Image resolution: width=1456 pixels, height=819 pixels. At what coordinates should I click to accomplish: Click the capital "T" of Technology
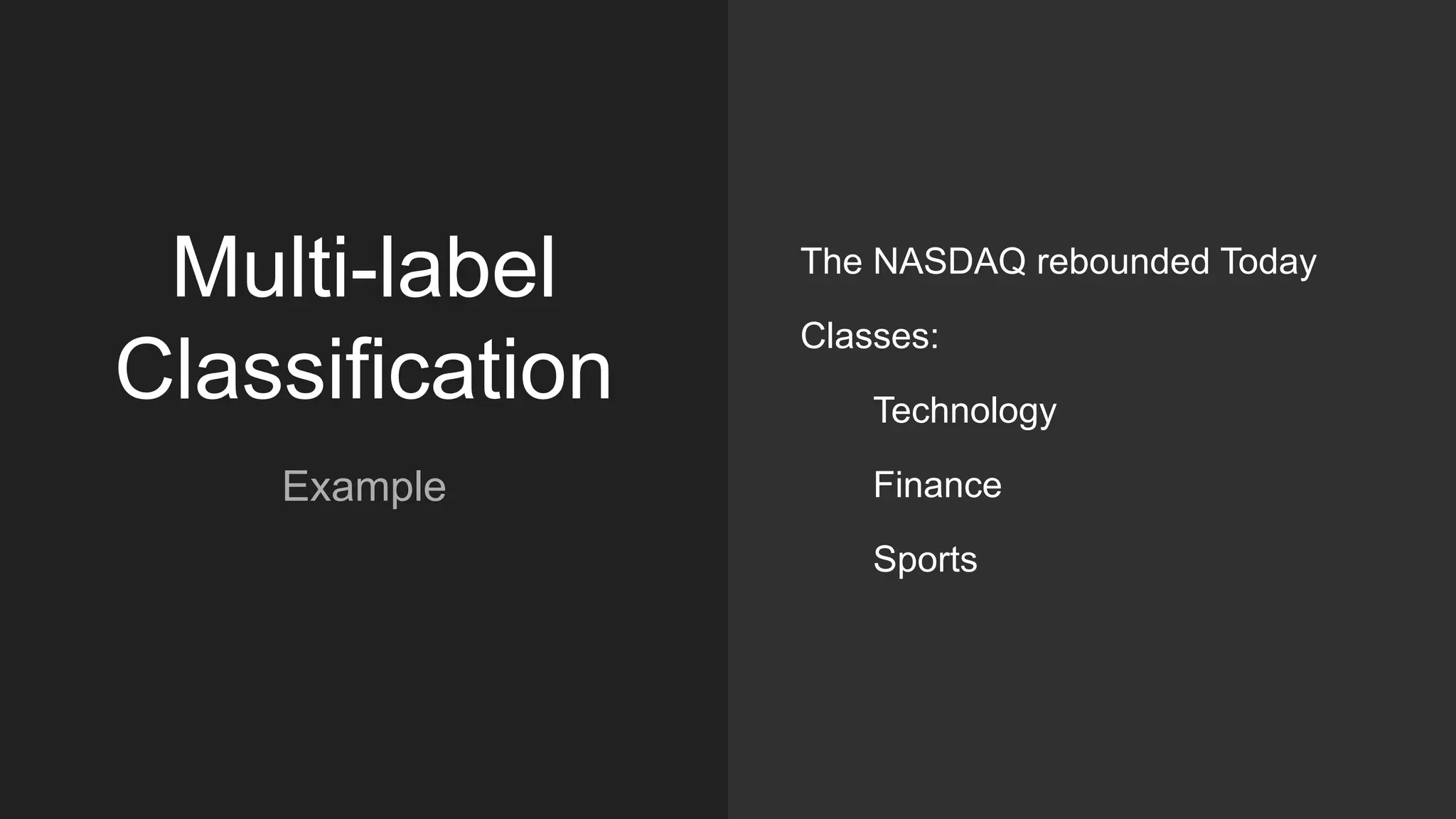886,410
